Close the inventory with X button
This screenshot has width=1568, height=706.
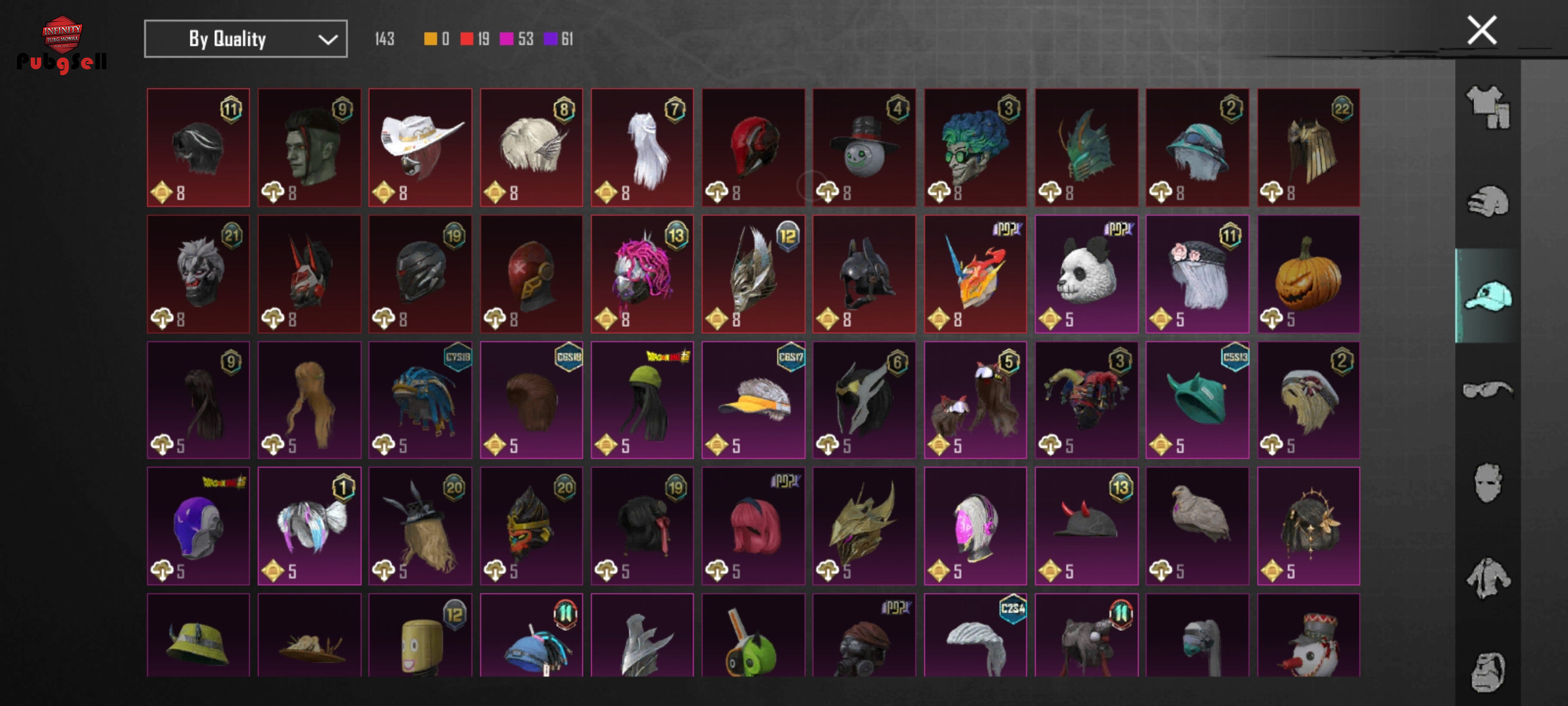[x=1482, y=30]
